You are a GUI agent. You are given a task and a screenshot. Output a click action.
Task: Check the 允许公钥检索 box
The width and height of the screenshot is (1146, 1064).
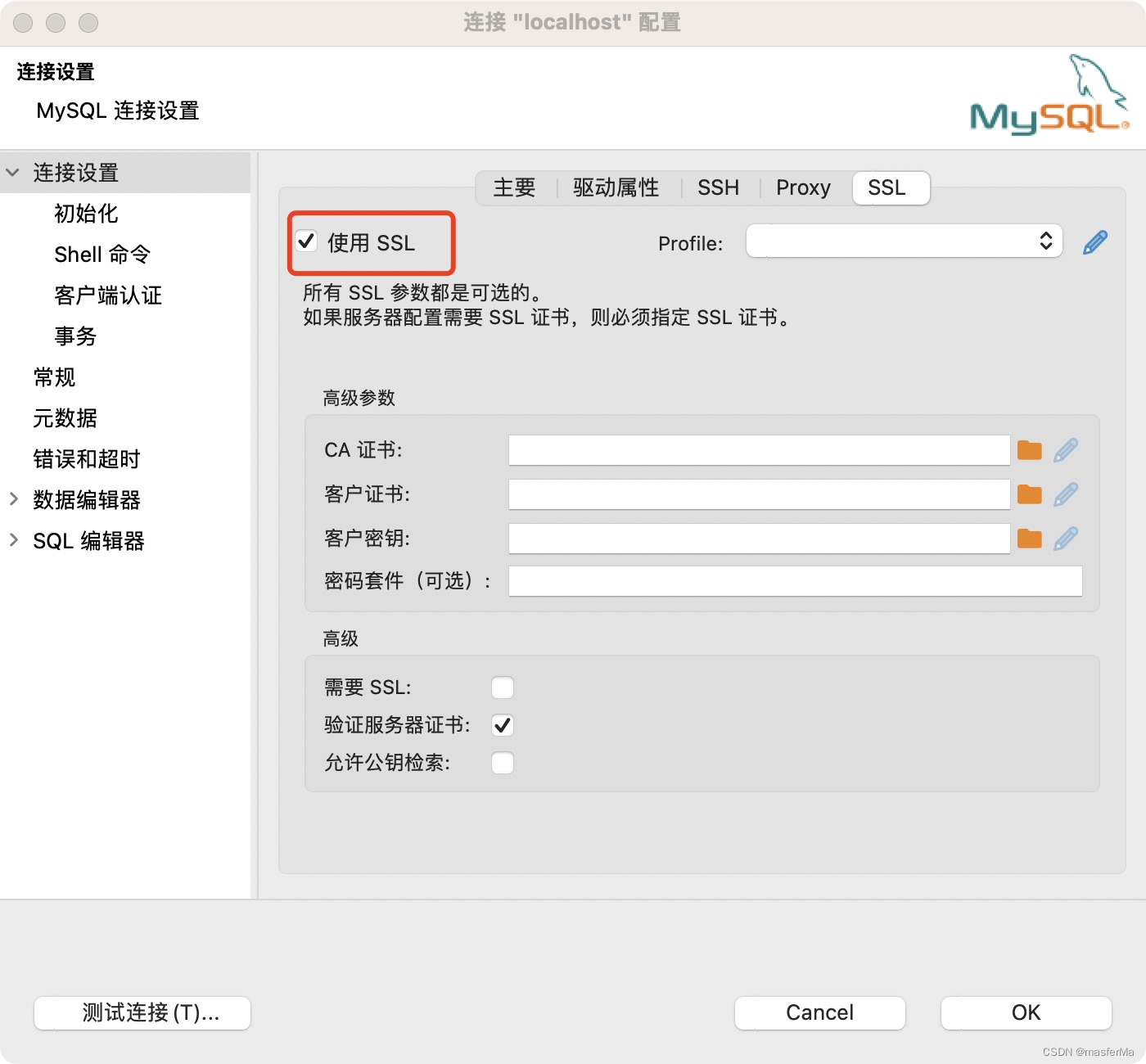click(503, 762)
